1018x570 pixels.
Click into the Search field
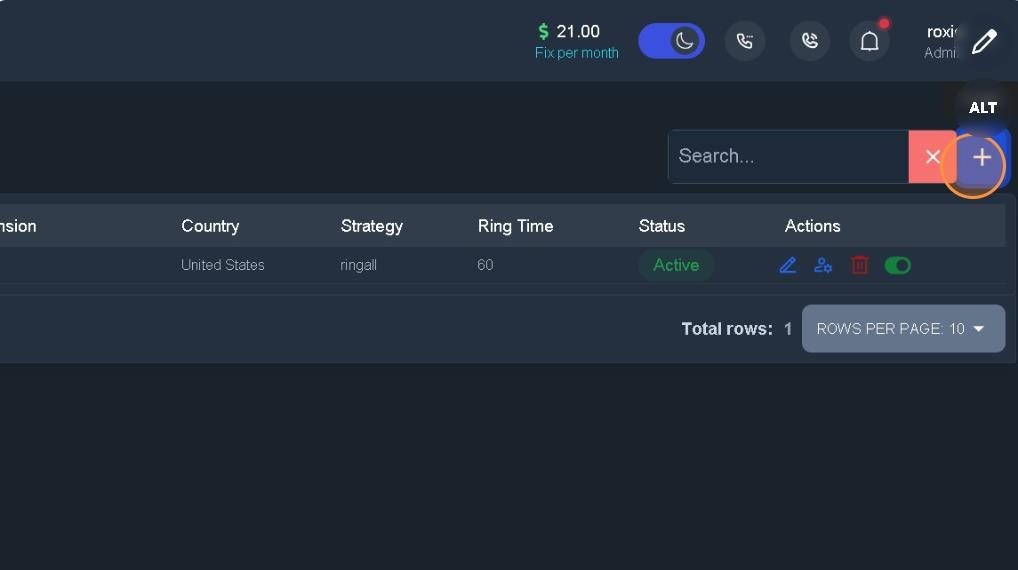tap(788, 157)
